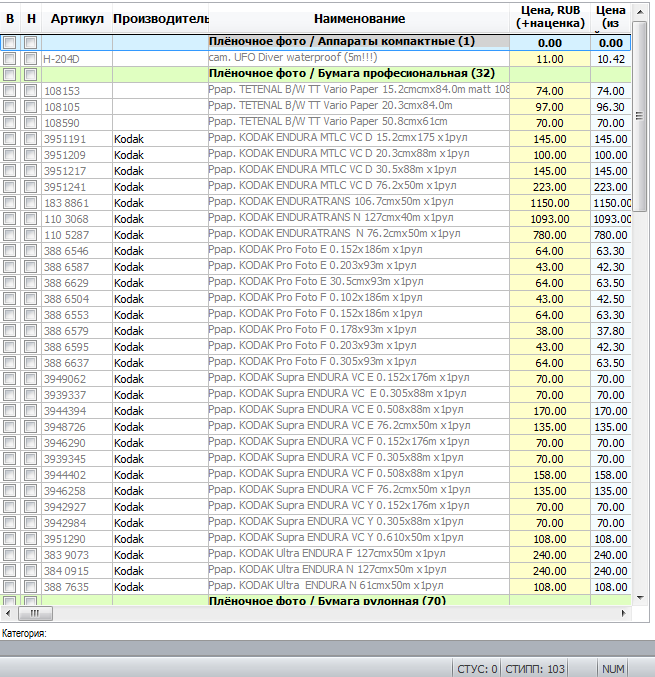Viewport: 655px width, 677px height.
Task: Click price 37.80 in the last column
Action: [611, 331]
